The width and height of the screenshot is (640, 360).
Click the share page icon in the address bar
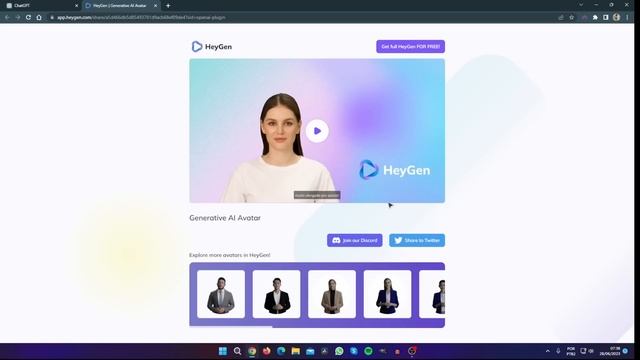click(x=561, y=18)
